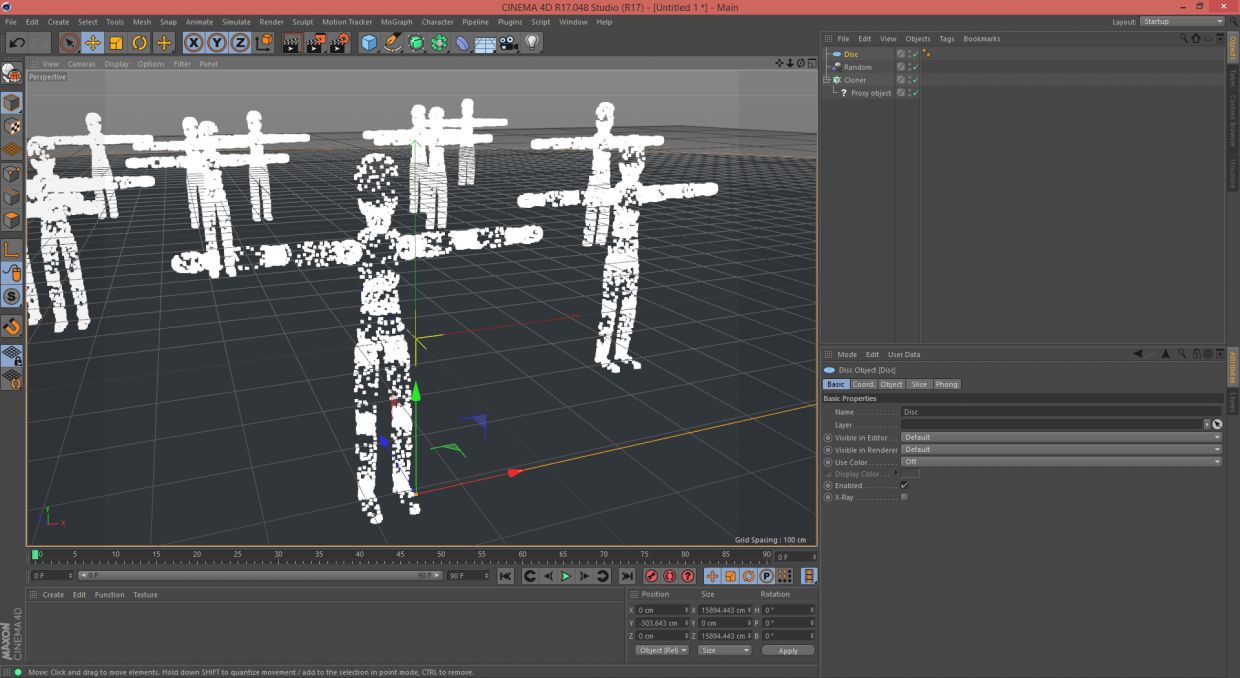Toggle the Enabled checkbox
Screen dimensions: 1240x678
coord(904,485)
